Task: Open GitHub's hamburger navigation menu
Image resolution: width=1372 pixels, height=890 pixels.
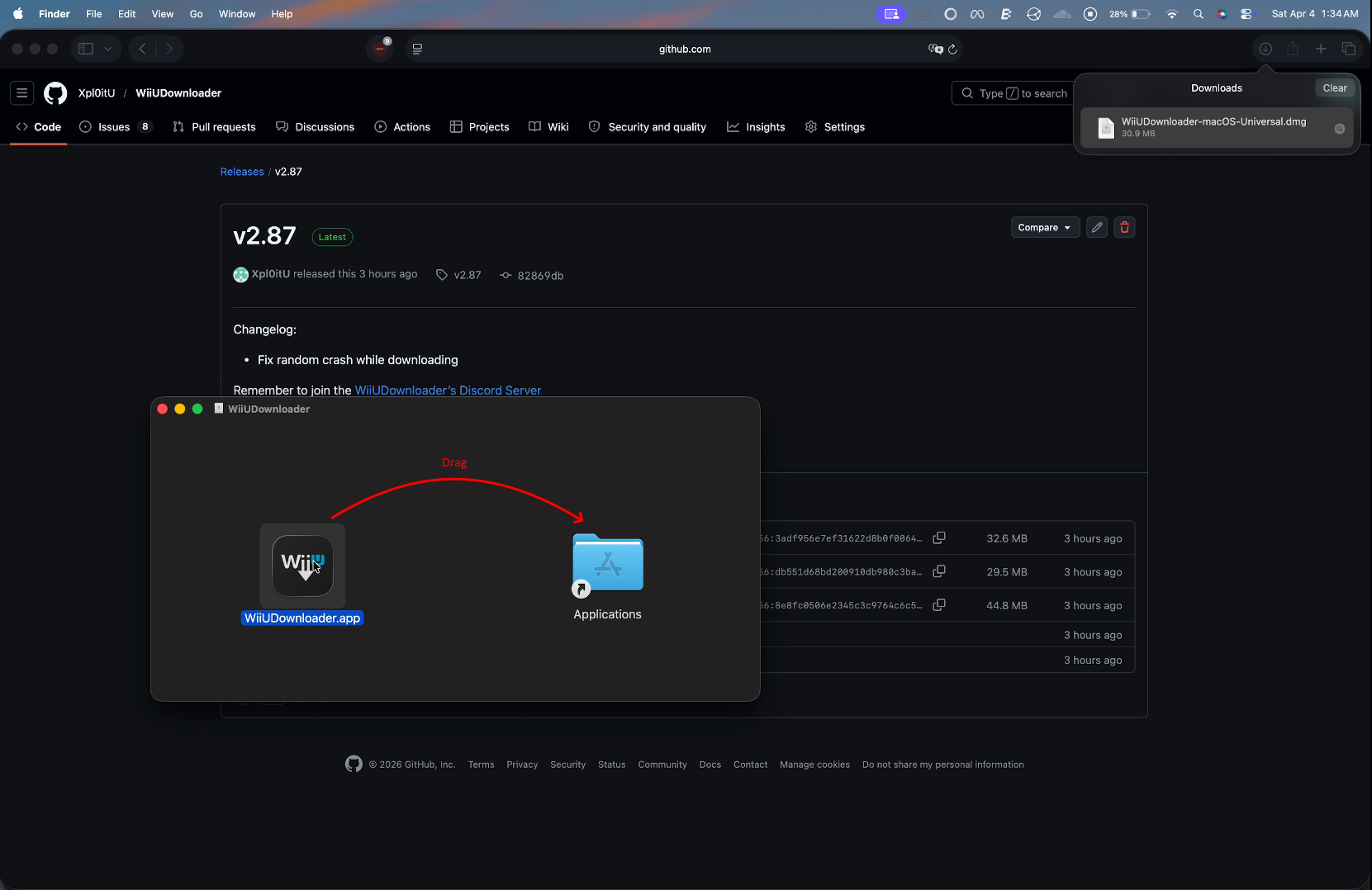Action: [21, 92]
